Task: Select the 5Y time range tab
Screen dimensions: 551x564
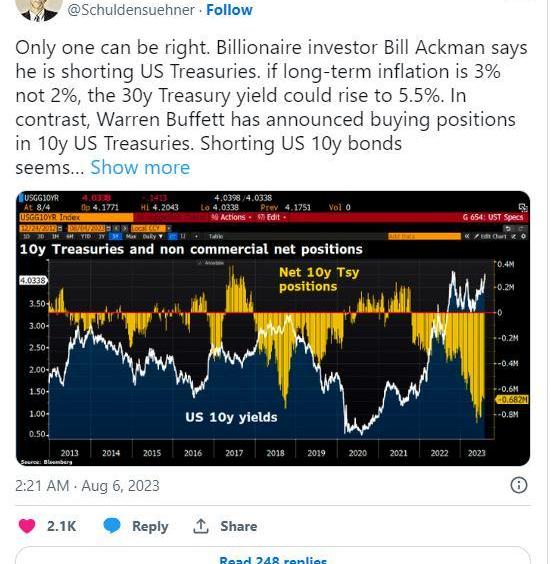Action: [115, 236]
